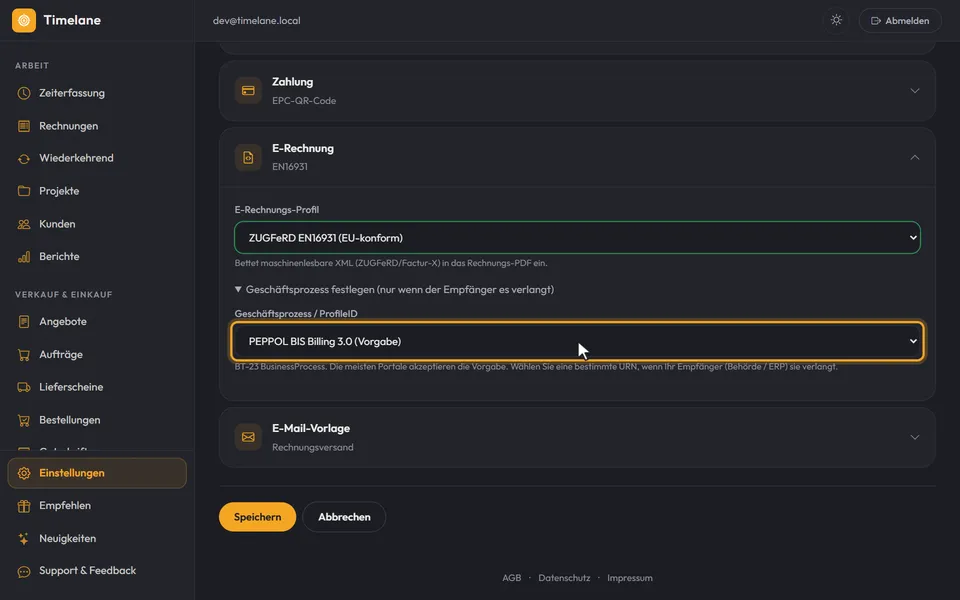Click the Zahlung credit card icon
Image resolution: width=960 pixels, height=600 pixels.
coord(248,91)
